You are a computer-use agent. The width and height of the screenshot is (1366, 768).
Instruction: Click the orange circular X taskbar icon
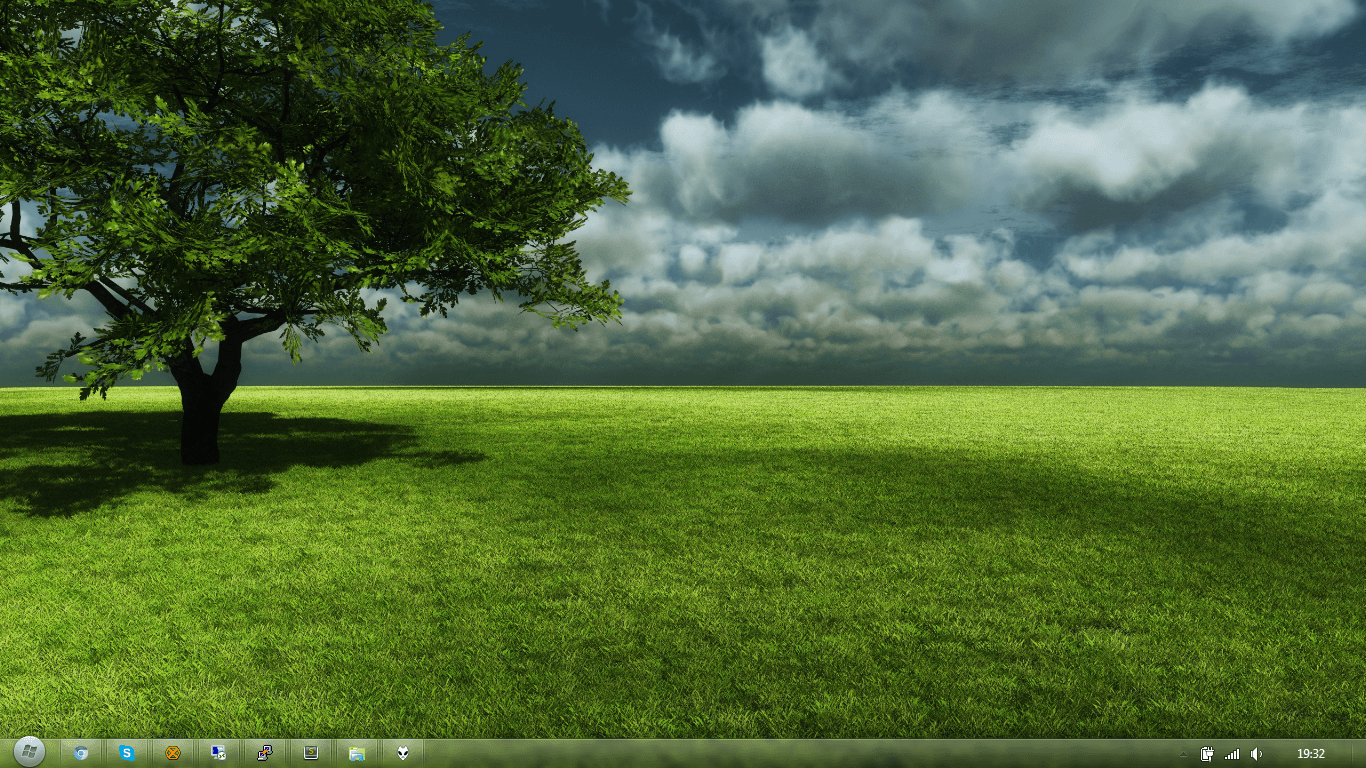[x=173, y=753]
